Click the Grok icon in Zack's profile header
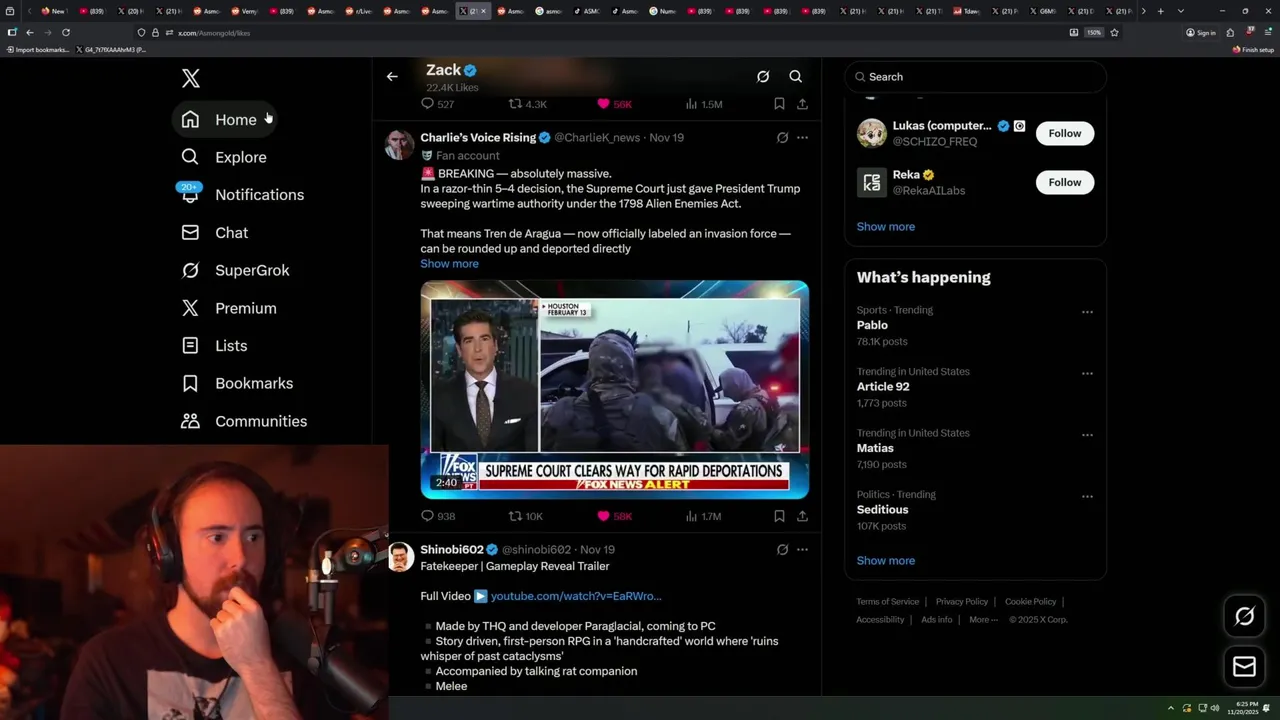The width and height of the screenshot is (1280, 720). pos(763,76)
